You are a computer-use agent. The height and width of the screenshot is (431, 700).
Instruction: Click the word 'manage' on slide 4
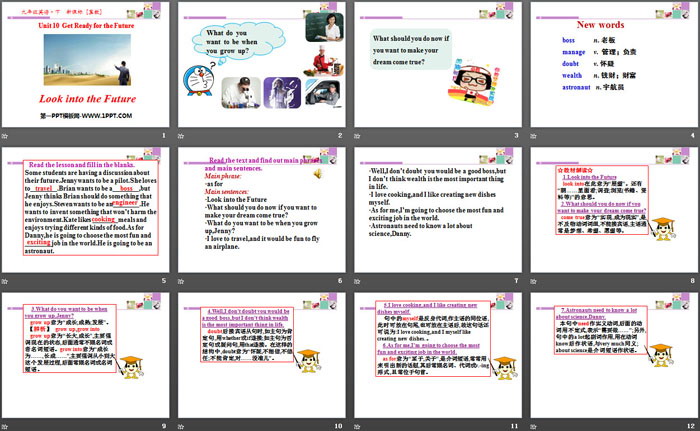(574, 52)
